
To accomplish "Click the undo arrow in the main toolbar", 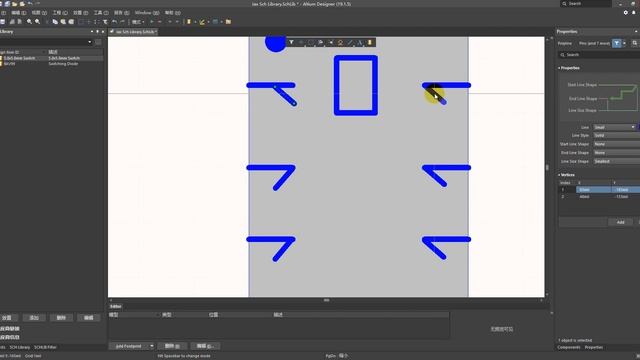I will (x=114, y=22).
